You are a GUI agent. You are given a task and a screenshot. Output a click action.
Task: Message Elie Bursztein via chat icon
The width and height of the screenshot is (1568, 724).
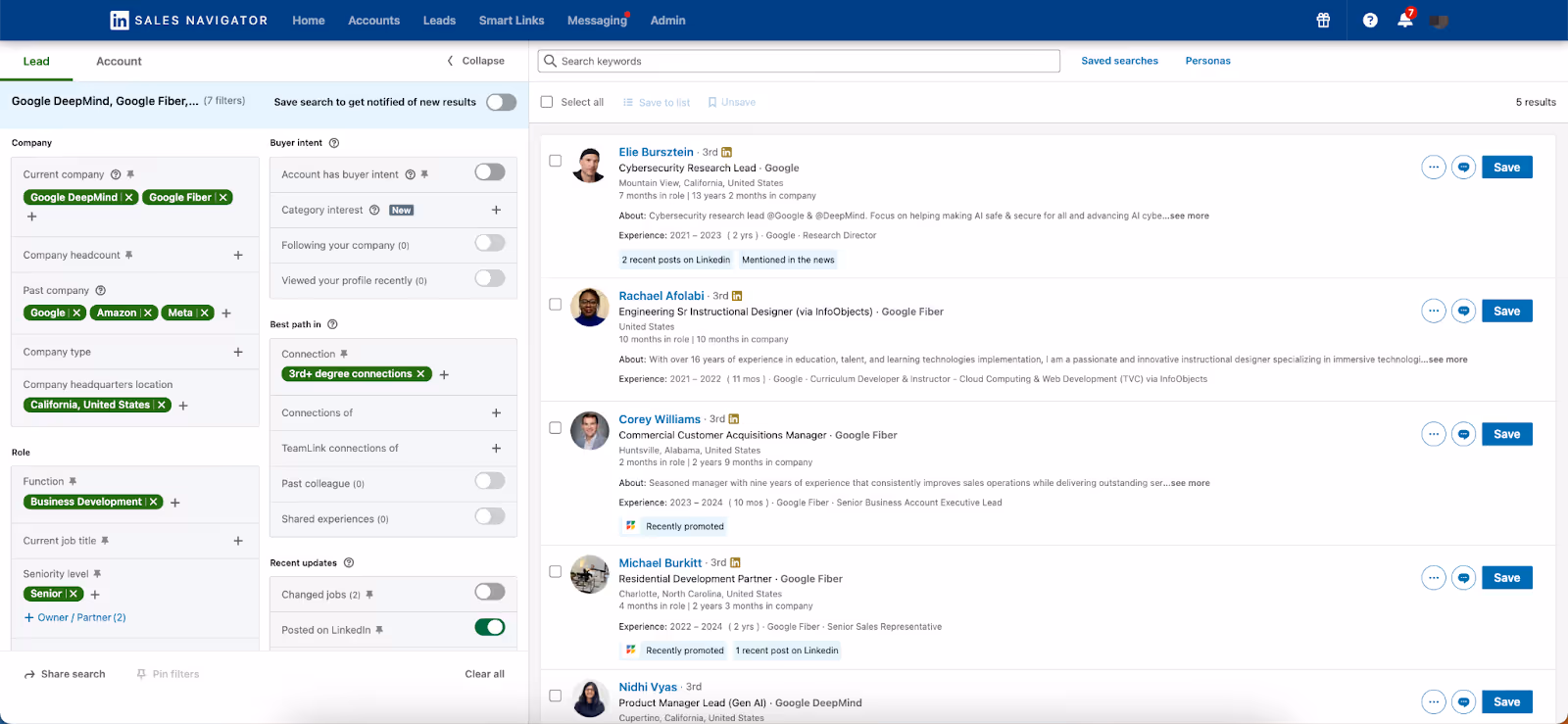pos(1464,168)
